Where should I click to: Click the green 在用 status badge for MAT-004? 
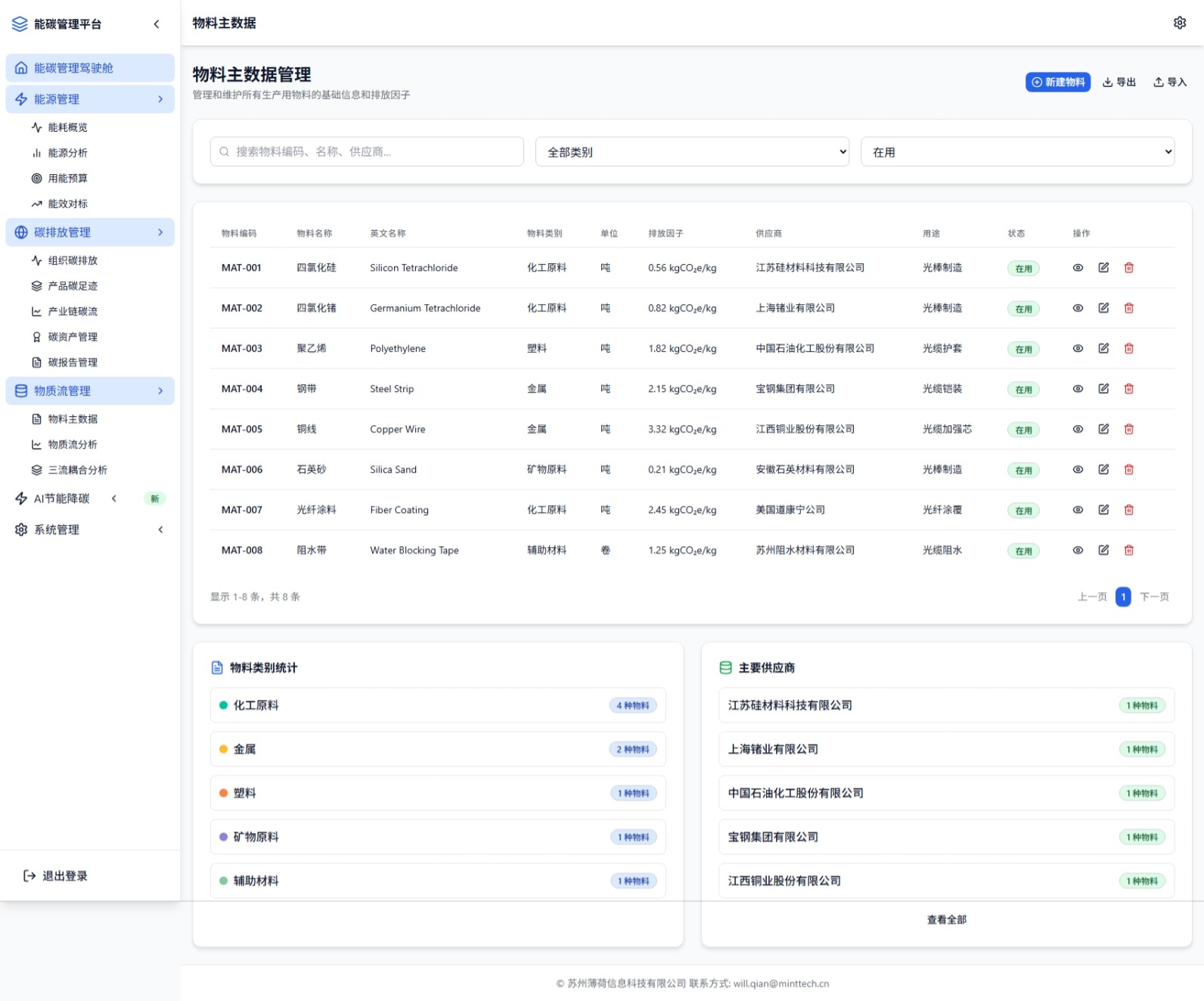pos(1023,390)
